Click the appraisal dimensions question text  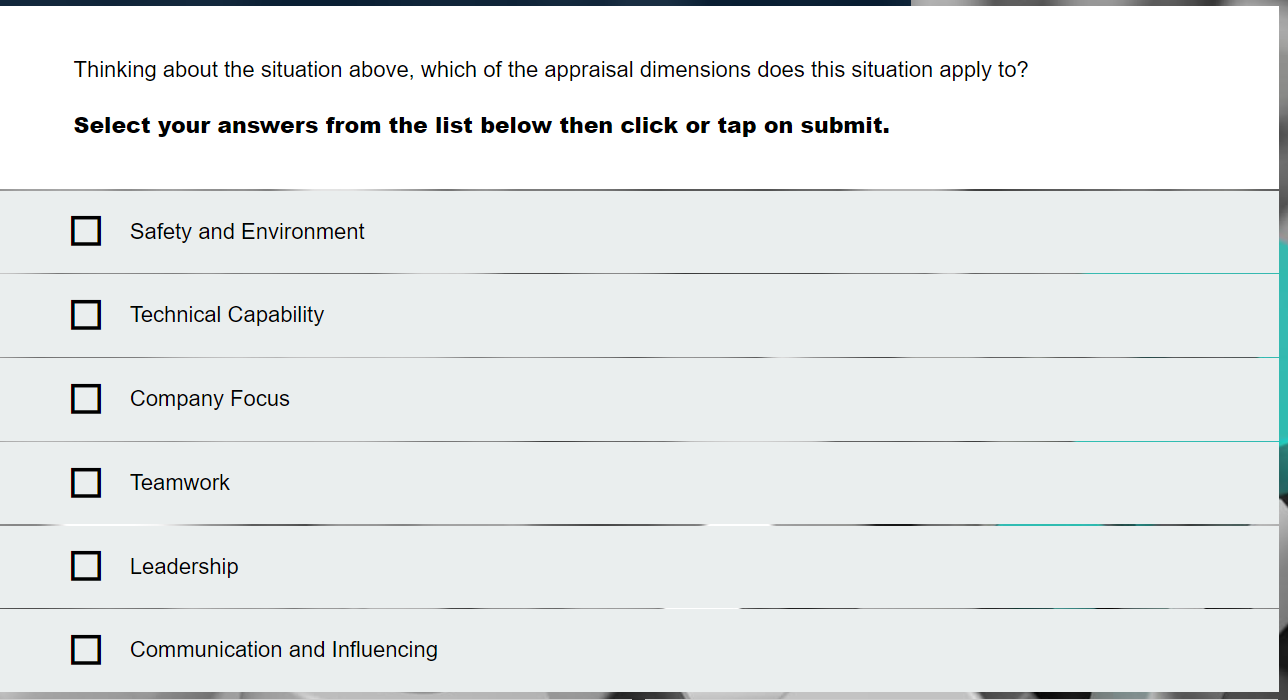[550, 70]
